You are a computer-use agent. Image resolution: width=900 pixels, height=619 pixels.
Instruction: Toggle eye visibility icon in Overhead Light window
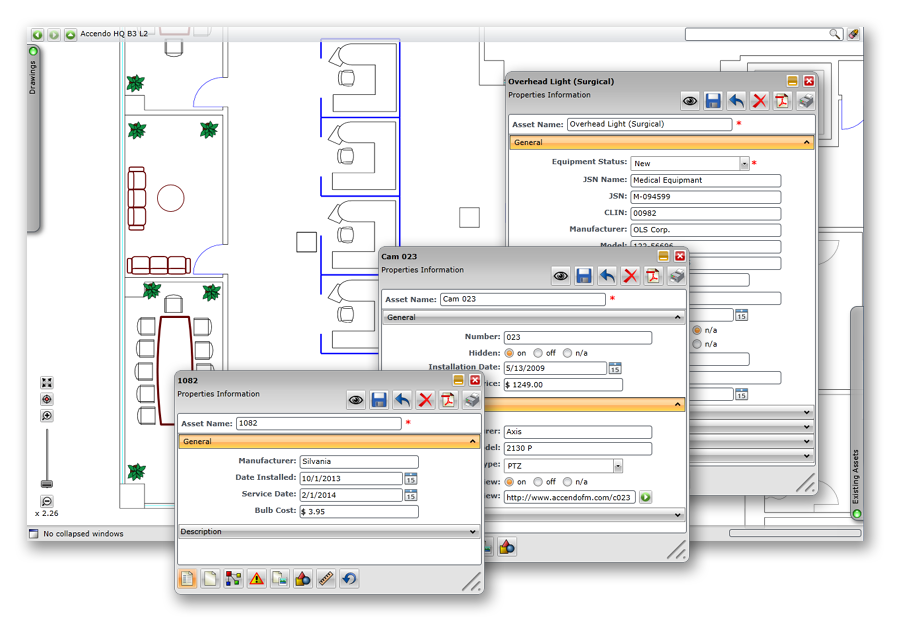pyautogui.click(x=690, y=101)
